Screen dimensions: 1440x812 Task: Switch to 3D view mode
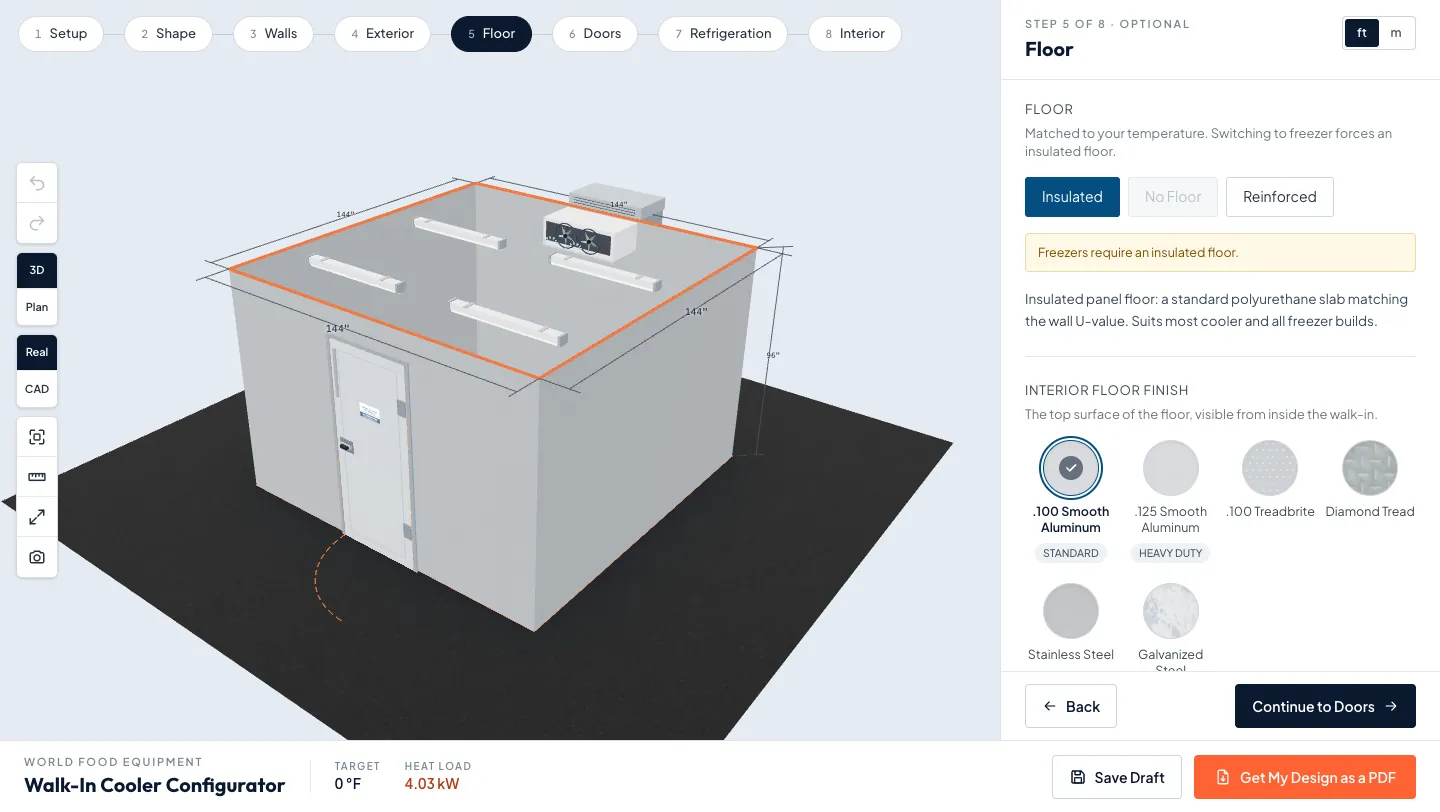(37, 270)
